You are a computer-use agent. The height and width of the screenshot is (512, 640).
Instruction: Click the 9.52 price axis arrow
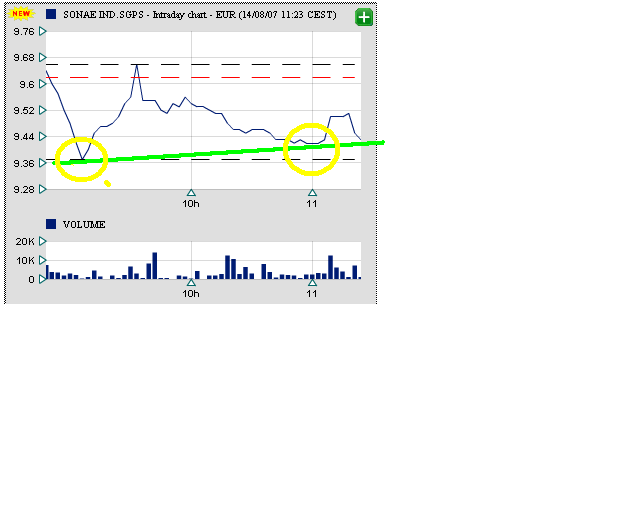click(x=42, y=110)
